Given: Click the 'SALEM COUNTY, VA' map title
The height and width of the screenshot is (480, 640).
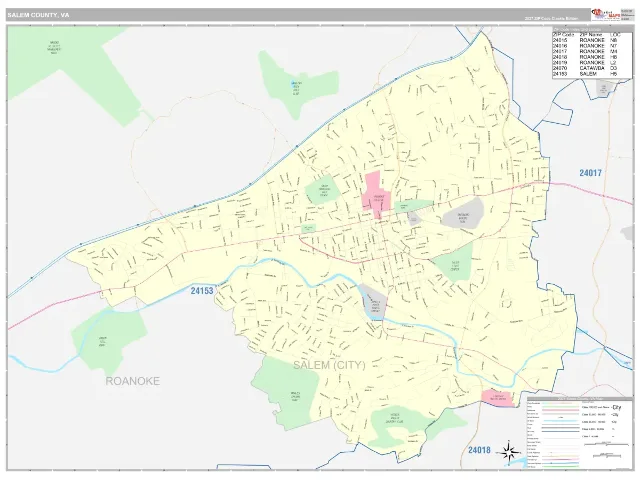Looking at the screenshot, I should [38, 15].
